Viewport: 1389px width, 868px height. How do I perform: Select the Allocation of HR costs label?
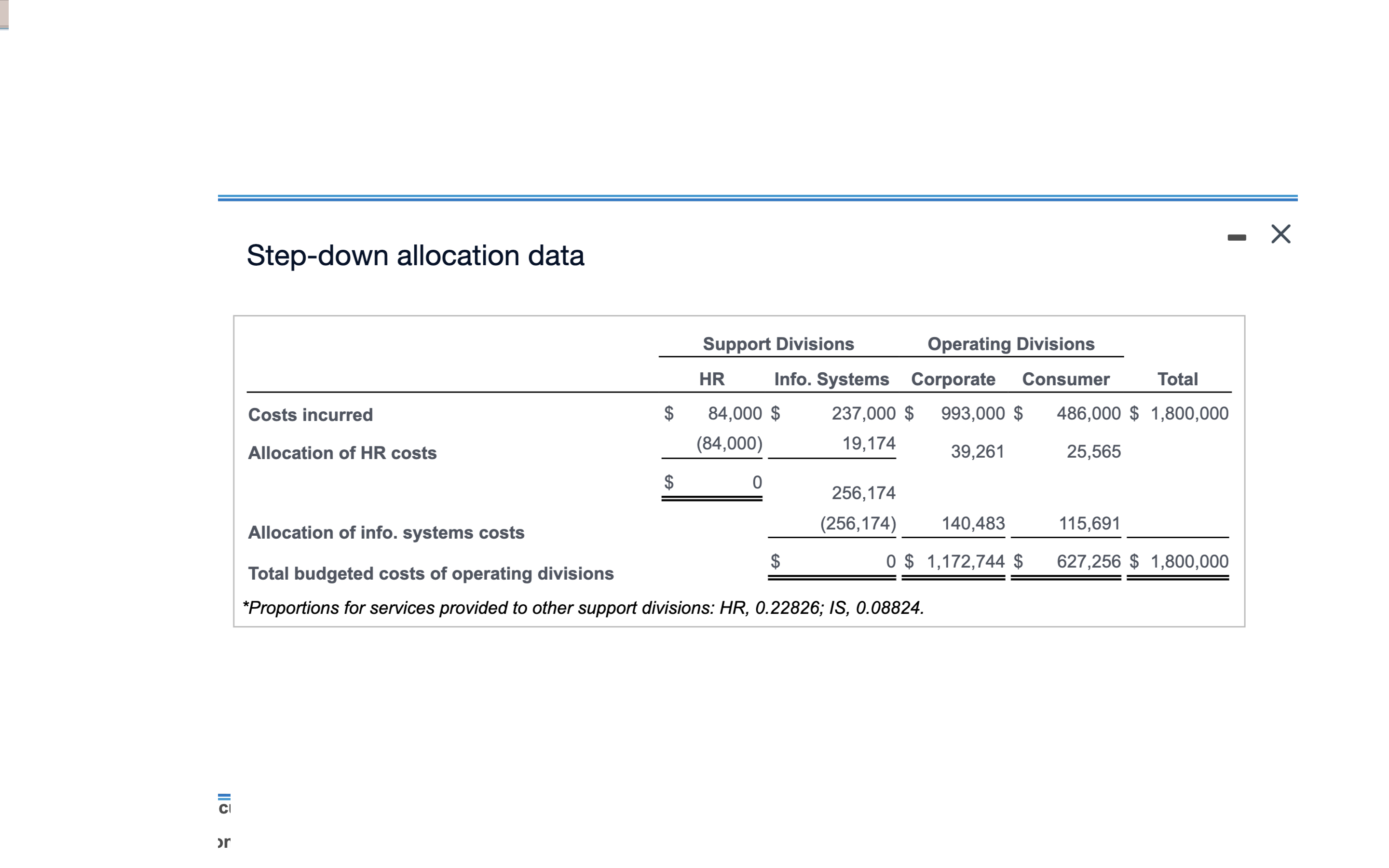pyautogui.click(x=342, y=453)
